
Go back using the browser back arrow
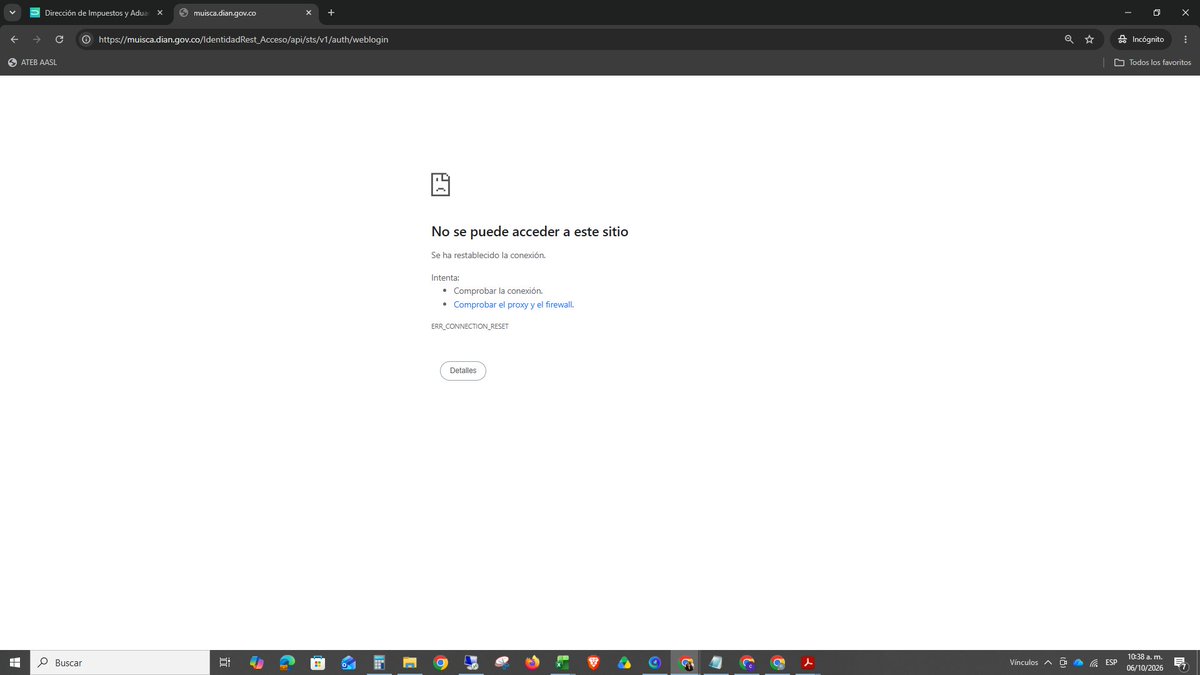tap(14, 39)
